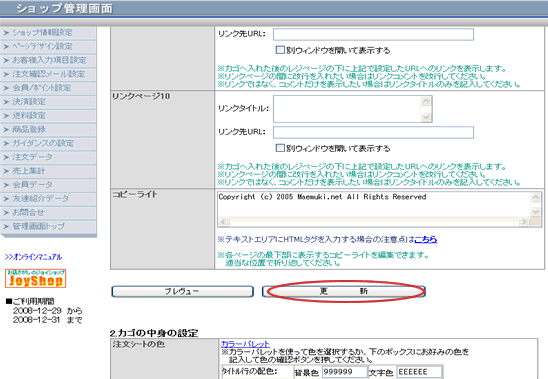The image size is (548, 379).
Task: Click the 文字色 field containing EEEEEE
Action: [420, 372]
